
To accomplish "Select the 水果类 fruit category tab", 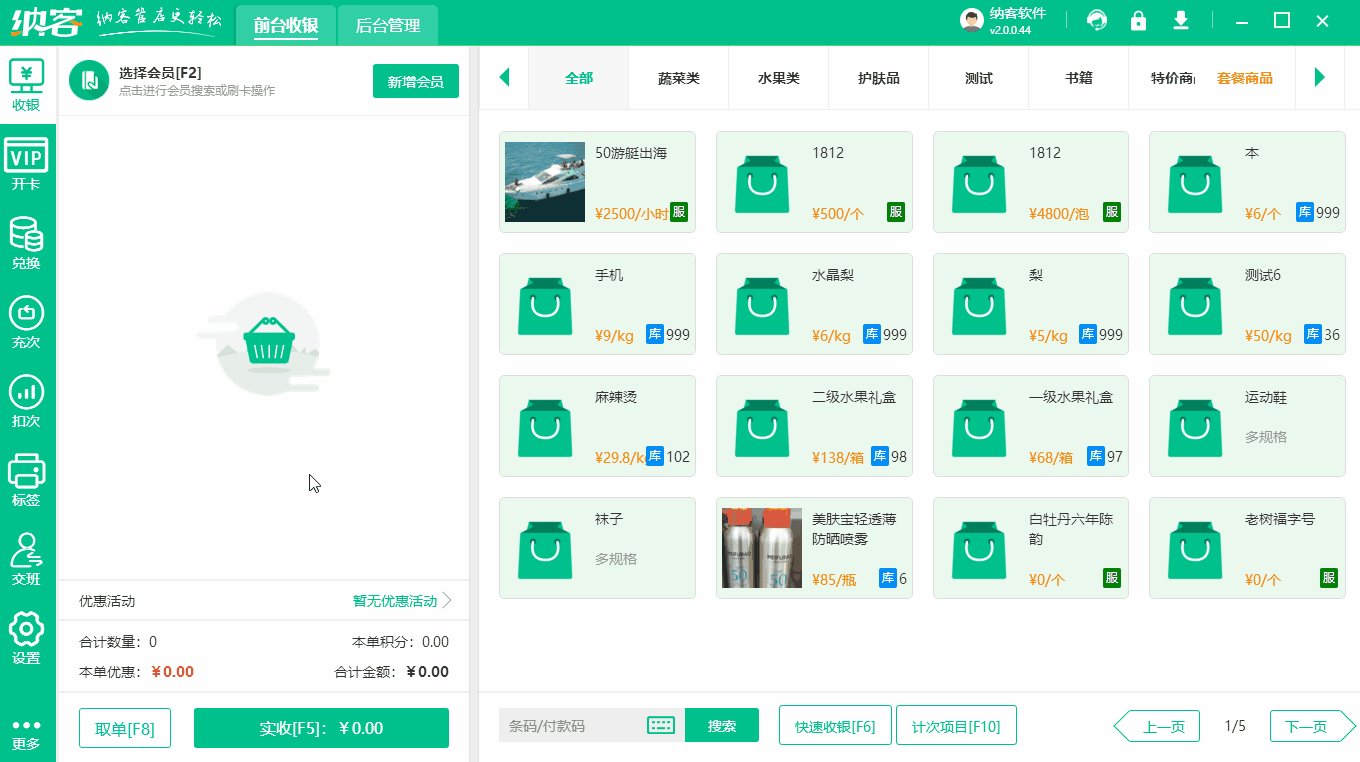I will [x=778, y=77].
